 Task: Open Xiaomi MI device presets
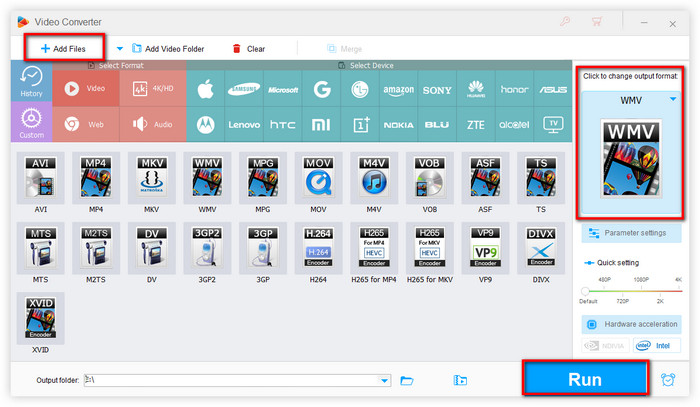pos(321,125)
